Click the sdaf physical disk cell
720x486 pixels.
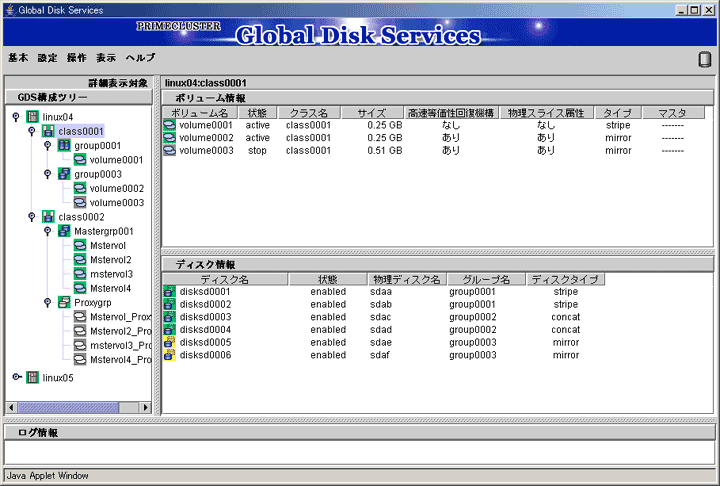pos(380,355)
